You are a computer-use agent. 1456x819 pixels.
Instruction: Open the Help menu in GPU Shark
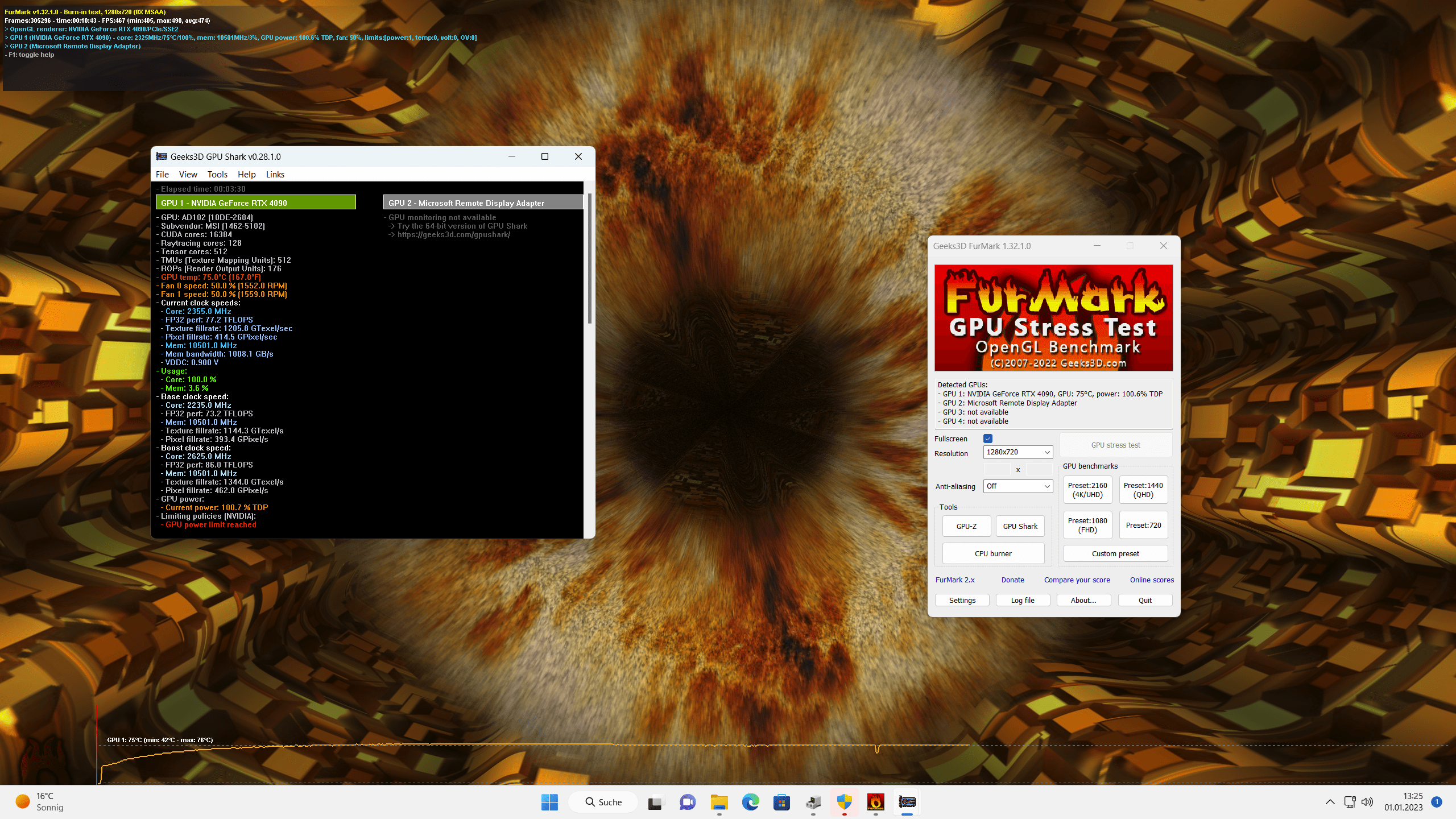(x=246, y=175)
